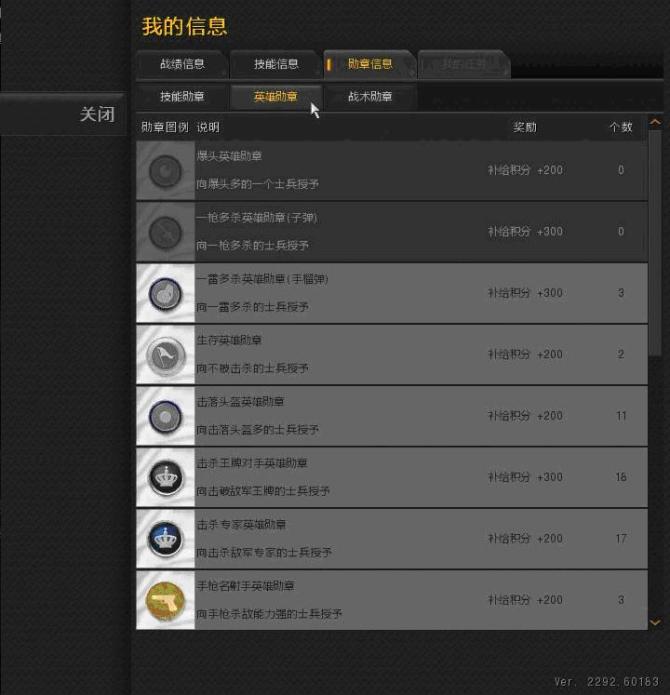Click the greyed-out fourth tab

[464, 65]
